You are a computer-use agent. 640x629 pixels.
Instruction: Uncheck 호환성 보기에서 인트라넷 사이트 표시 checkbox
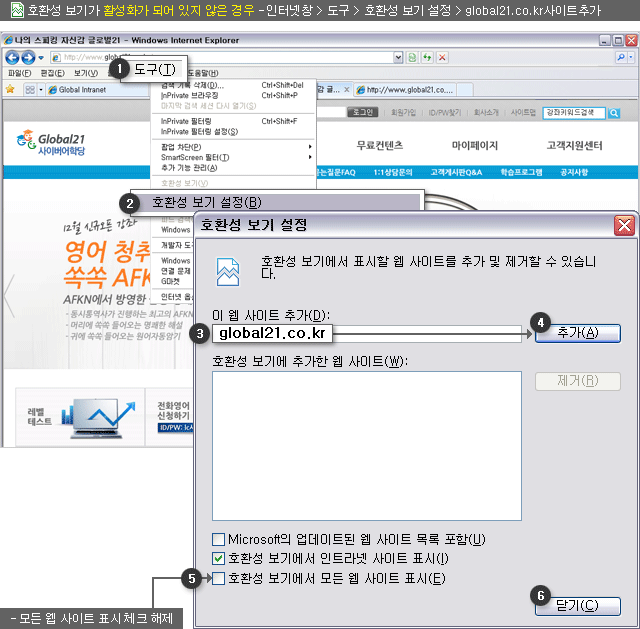click(x=219, y=559)
